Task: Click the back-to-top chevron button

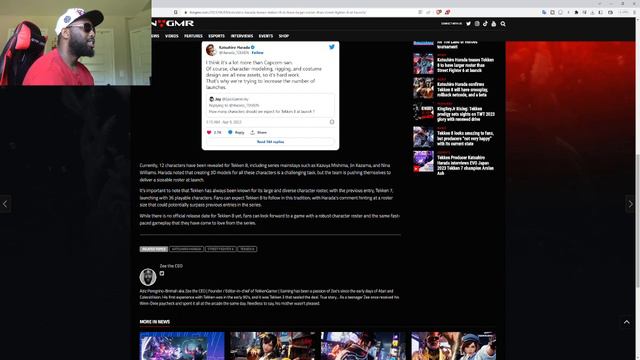Action: 627,322
